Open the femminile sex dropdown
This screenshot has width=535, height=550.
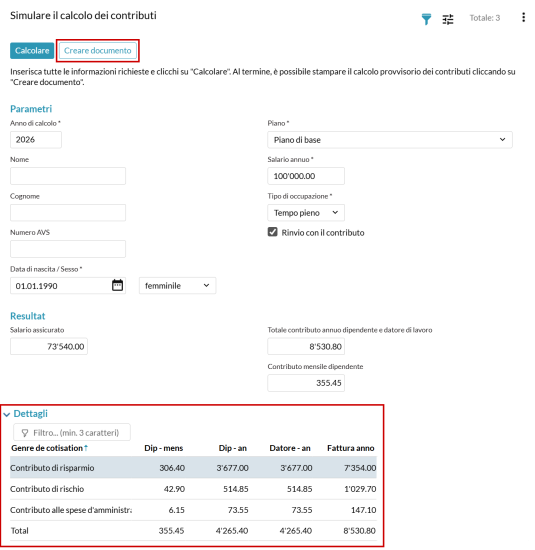tap(178, 286)
